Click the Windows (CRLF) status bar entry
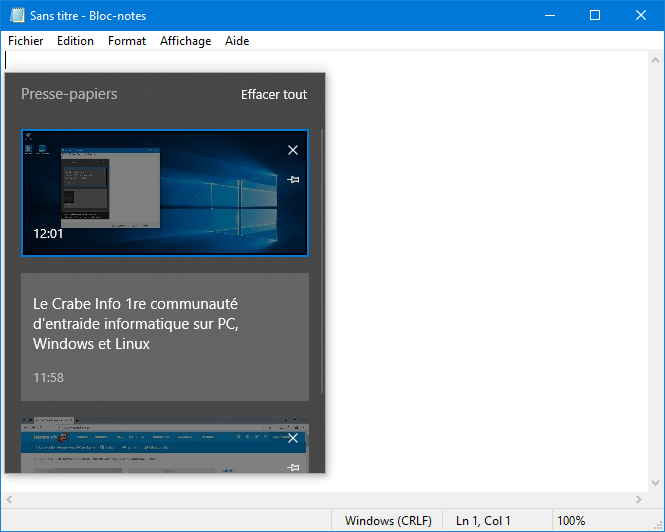This screenshot has height=532, width=665. click(x=388, y=521)
